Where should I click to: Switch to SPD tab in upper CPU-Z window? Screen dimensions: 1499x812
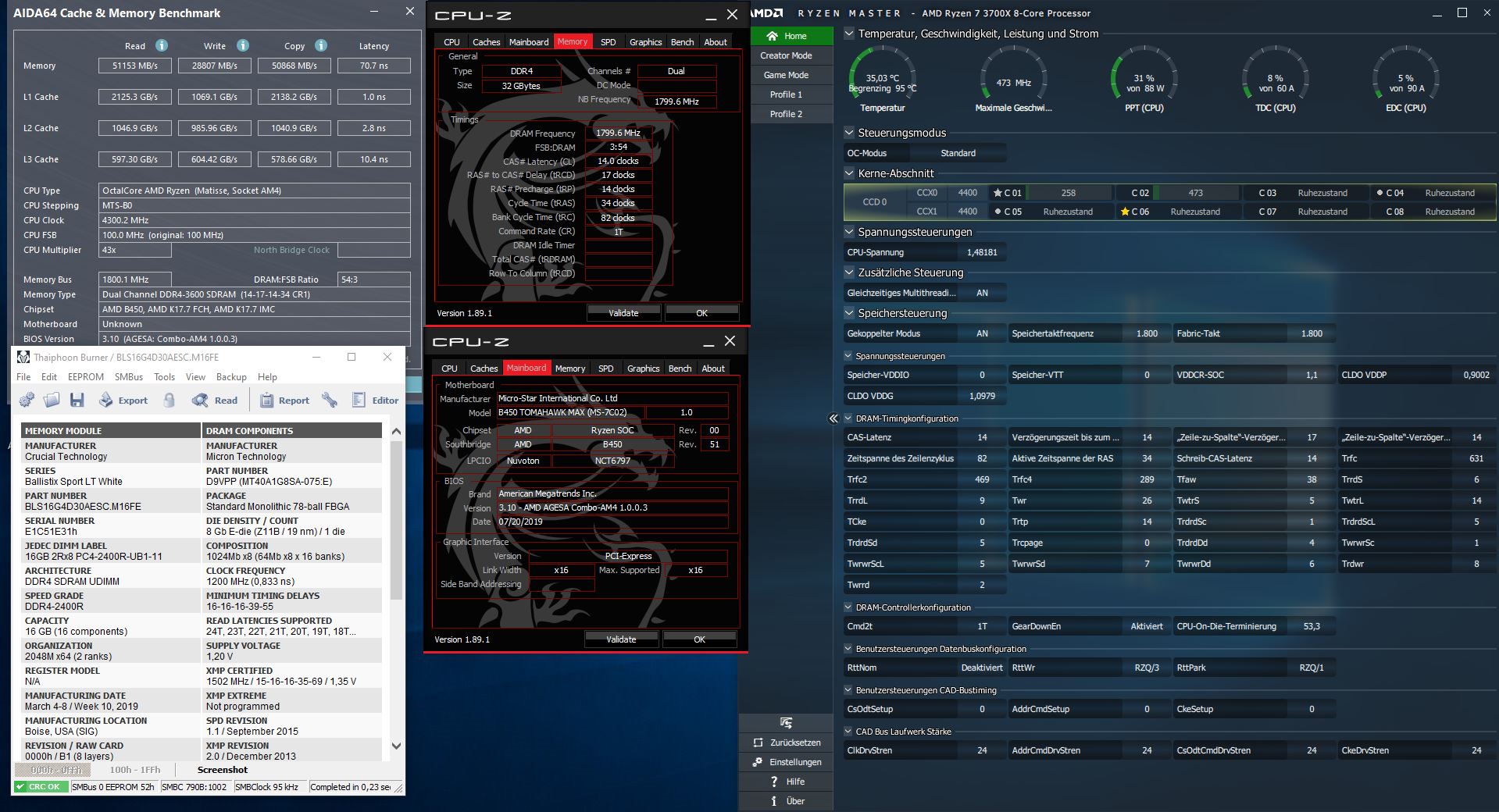point(609,42)
